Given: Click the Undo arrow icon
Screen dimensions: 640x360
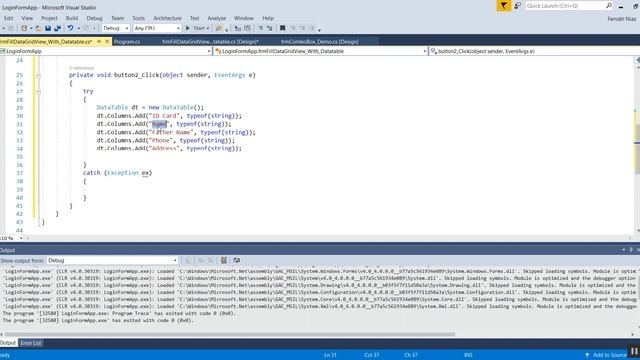Looking at the screenshot, I should [x=70, y=28].
